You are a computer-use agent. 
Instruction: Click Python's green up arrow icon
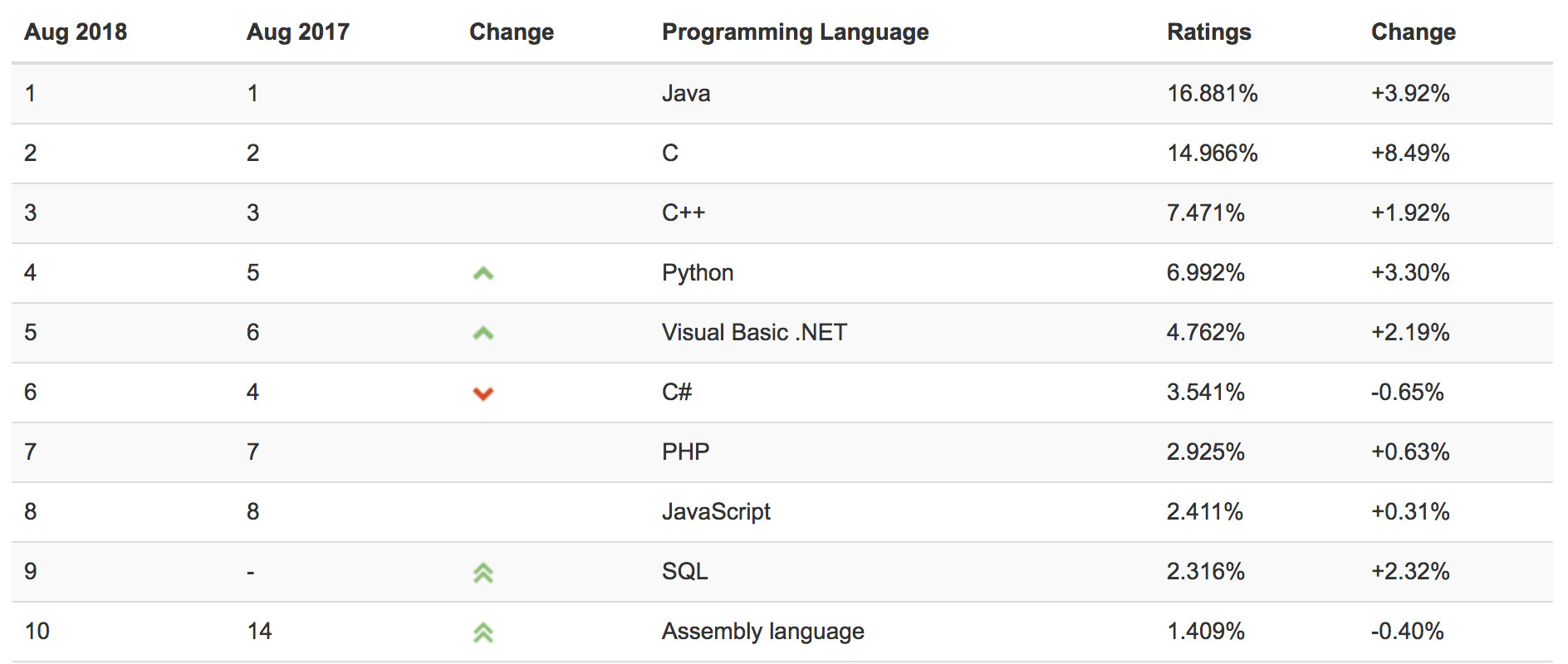pyautogui.click(x=483, y=273)
